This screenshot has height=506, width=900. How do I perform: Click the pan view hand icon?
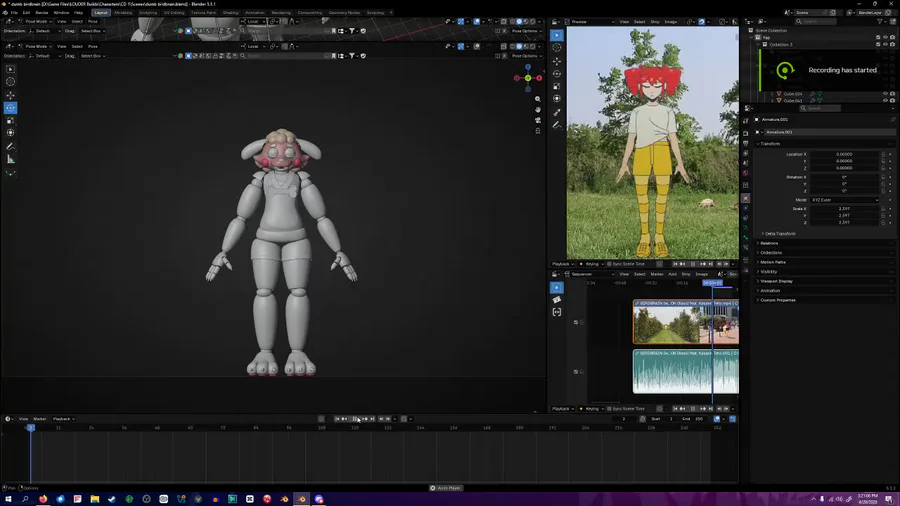coord(539,111)
